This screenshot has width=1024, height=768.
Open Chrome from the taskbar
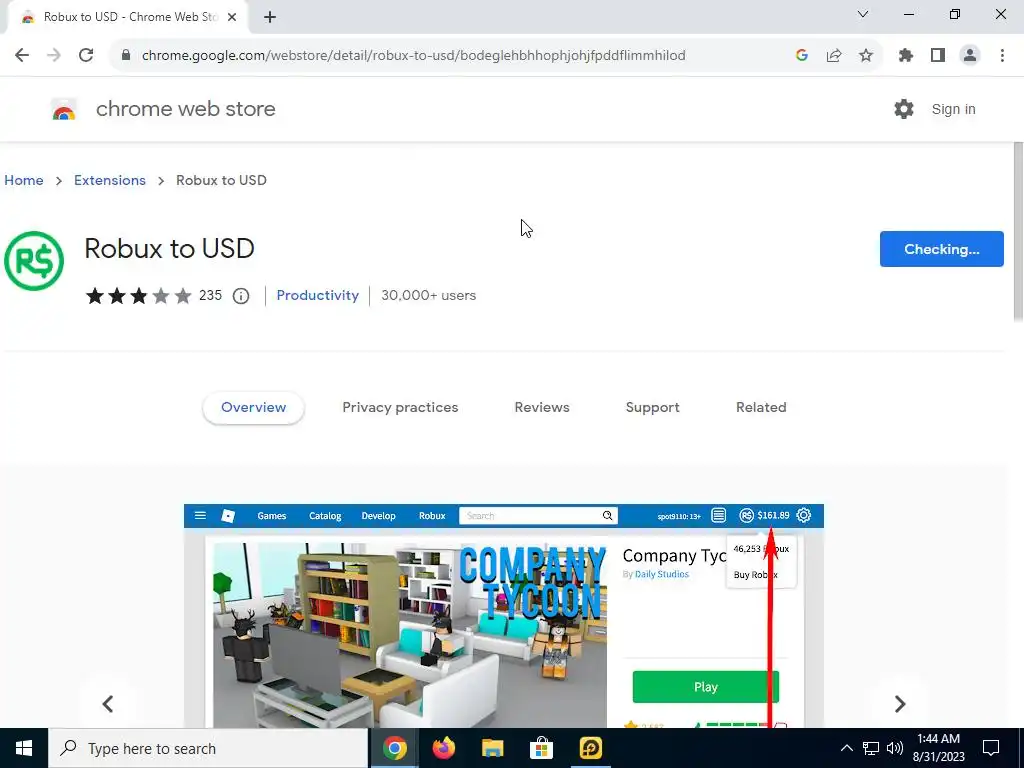pos(394,748)
